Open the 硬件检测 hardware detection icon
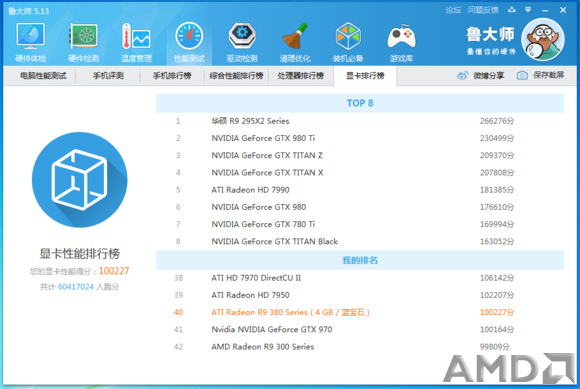This screenshot has height=389, width=580. coord(84,36)
